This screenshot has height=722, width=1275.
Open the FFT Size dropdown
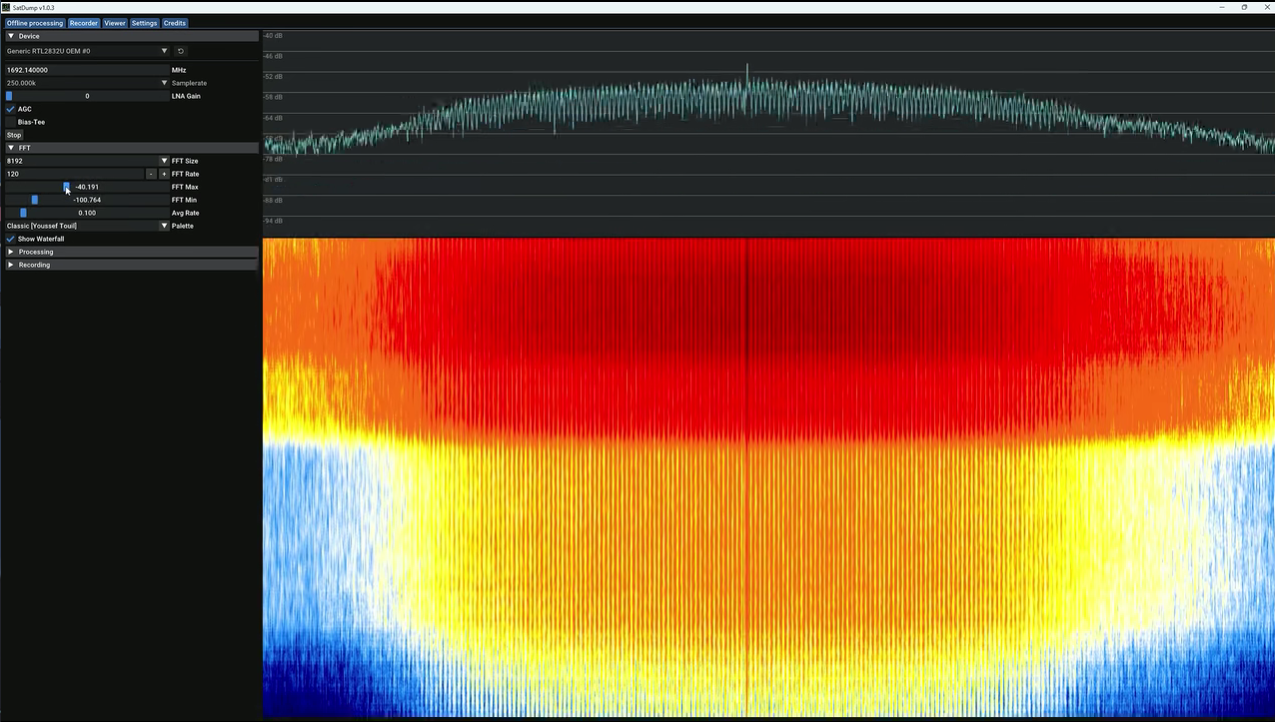(x=164, y=161)
